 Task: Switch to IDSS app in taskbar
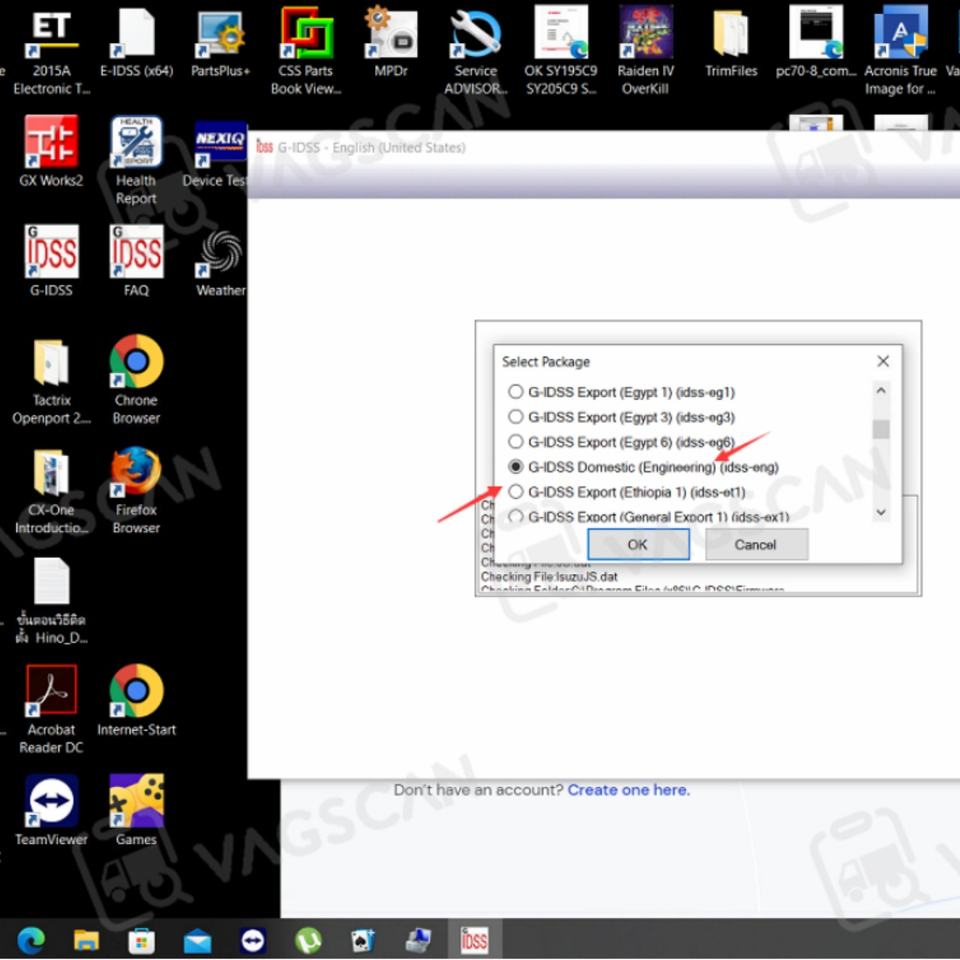coord(474,939)
